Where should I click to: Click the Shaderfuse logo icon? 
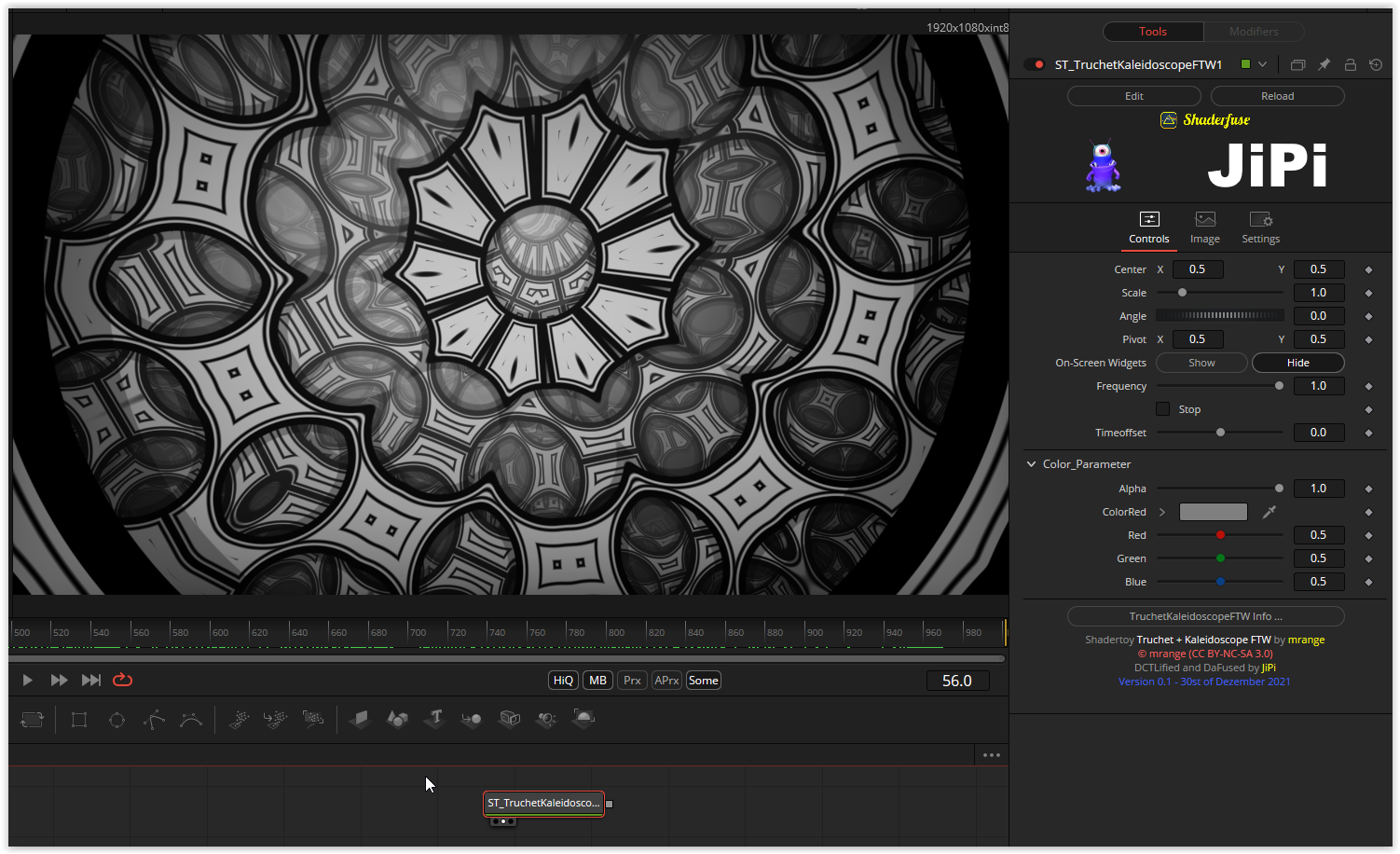[x=1168, y=119]
